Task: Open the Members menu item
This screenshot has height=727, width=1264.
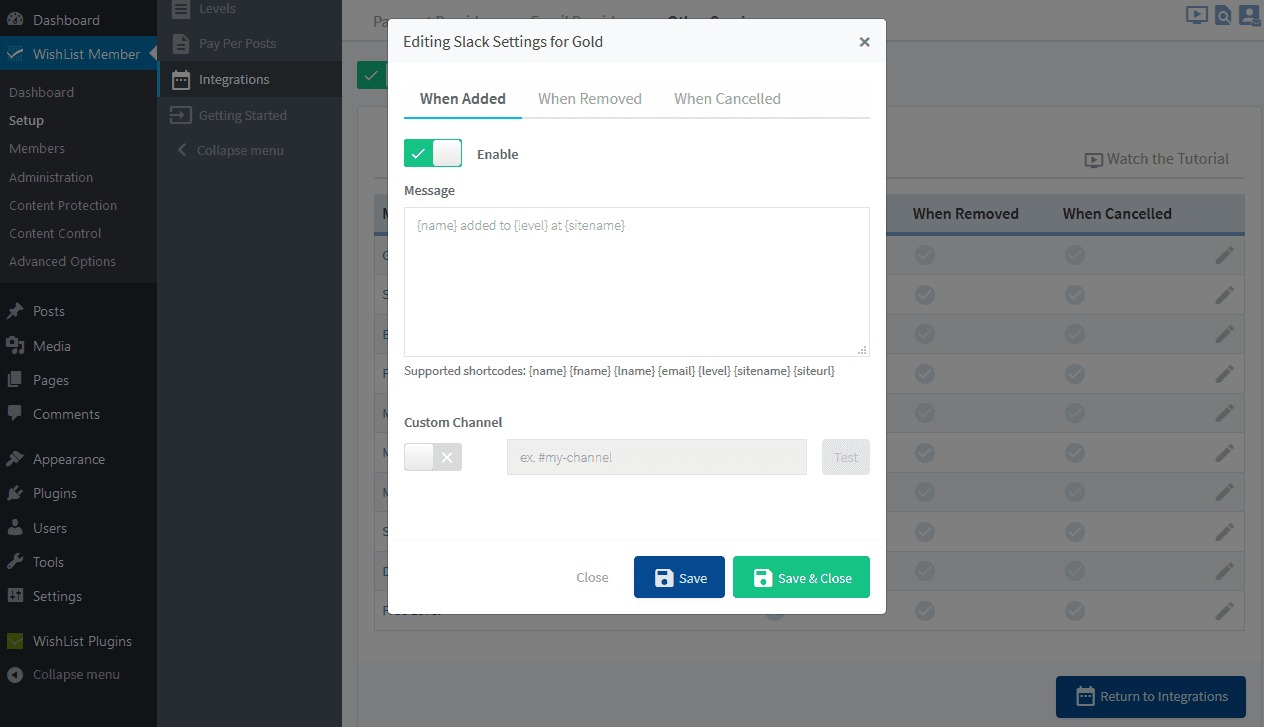Action: tap(37, 148)
